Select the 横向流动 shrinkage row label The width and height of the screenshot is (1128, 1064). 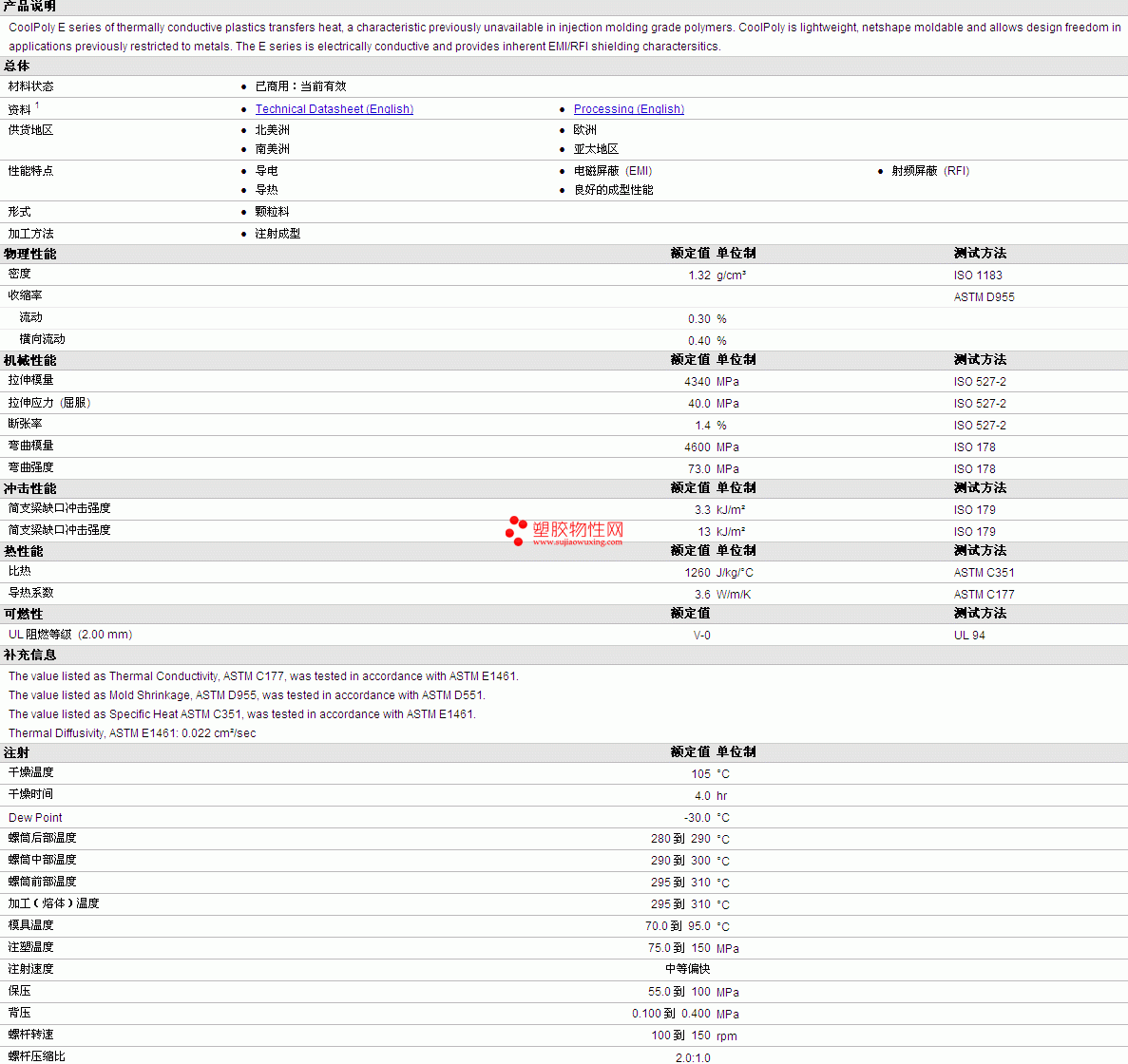(x=42, y=339)
